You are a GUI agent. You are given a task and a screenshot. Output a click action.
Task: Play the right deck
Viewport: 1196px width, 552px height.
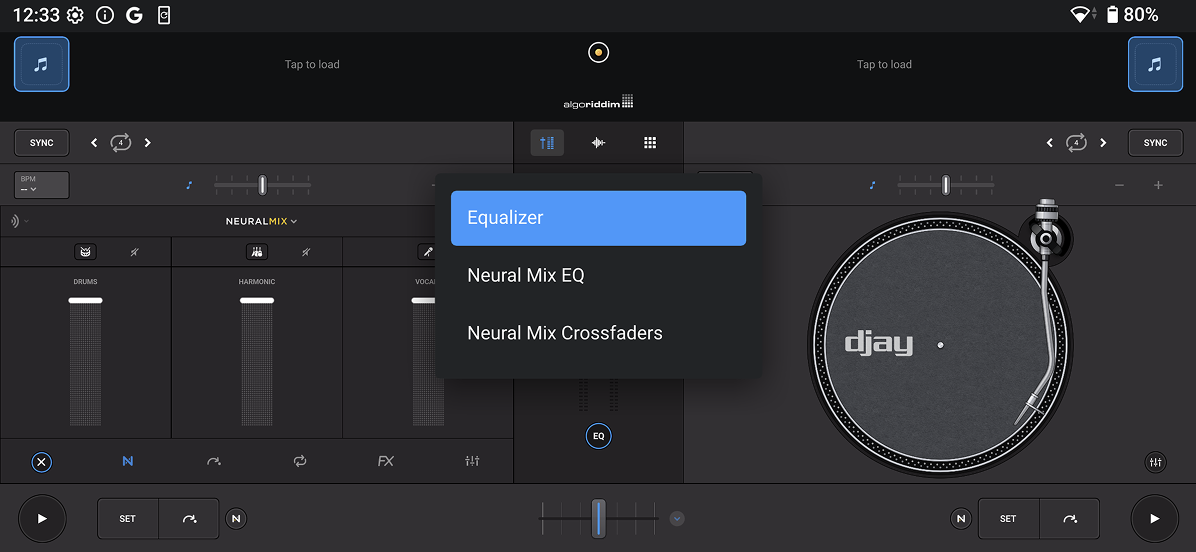pyautogui.click(x=1155, y=518)
